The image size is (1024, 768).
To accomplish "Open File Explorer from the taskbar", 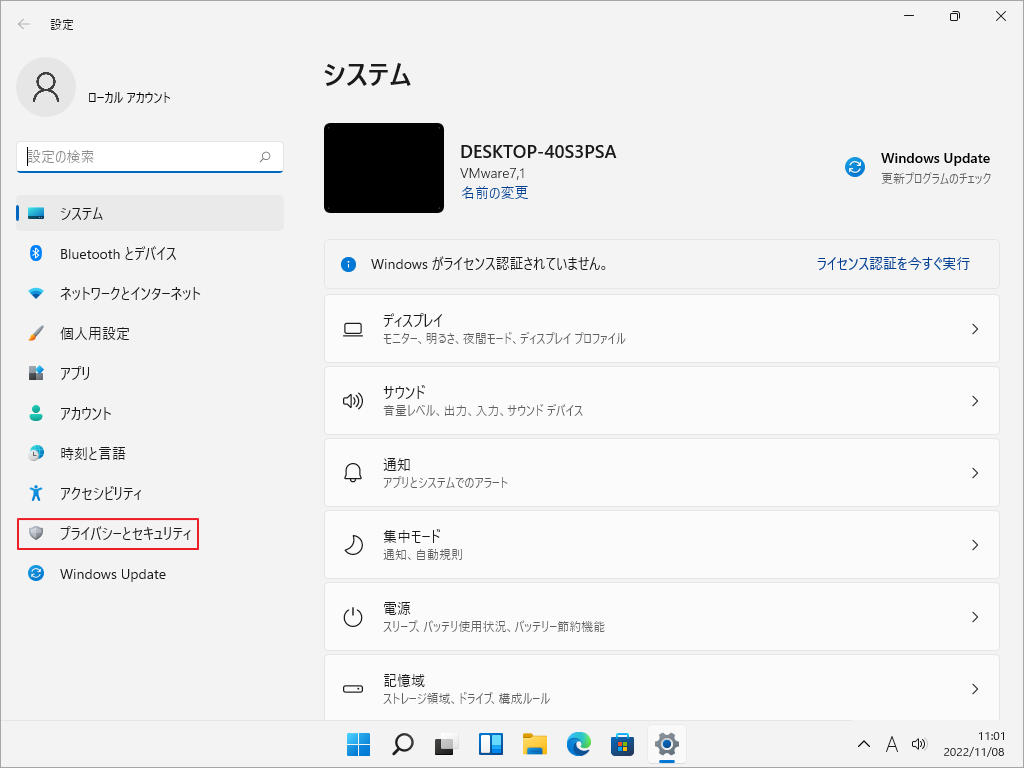I will 535,744.
